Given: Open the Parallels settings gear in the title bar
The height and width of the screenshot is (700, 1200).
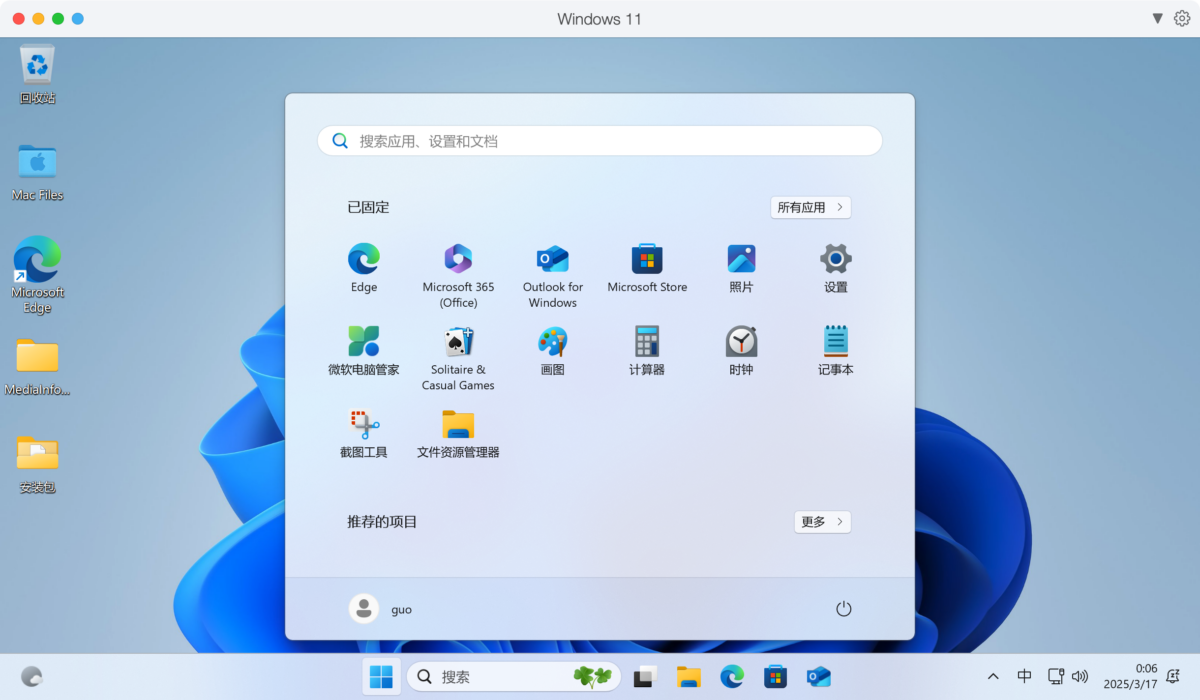Looking at the screenshot, I should pyautogui.click(x=1181, y=19).
